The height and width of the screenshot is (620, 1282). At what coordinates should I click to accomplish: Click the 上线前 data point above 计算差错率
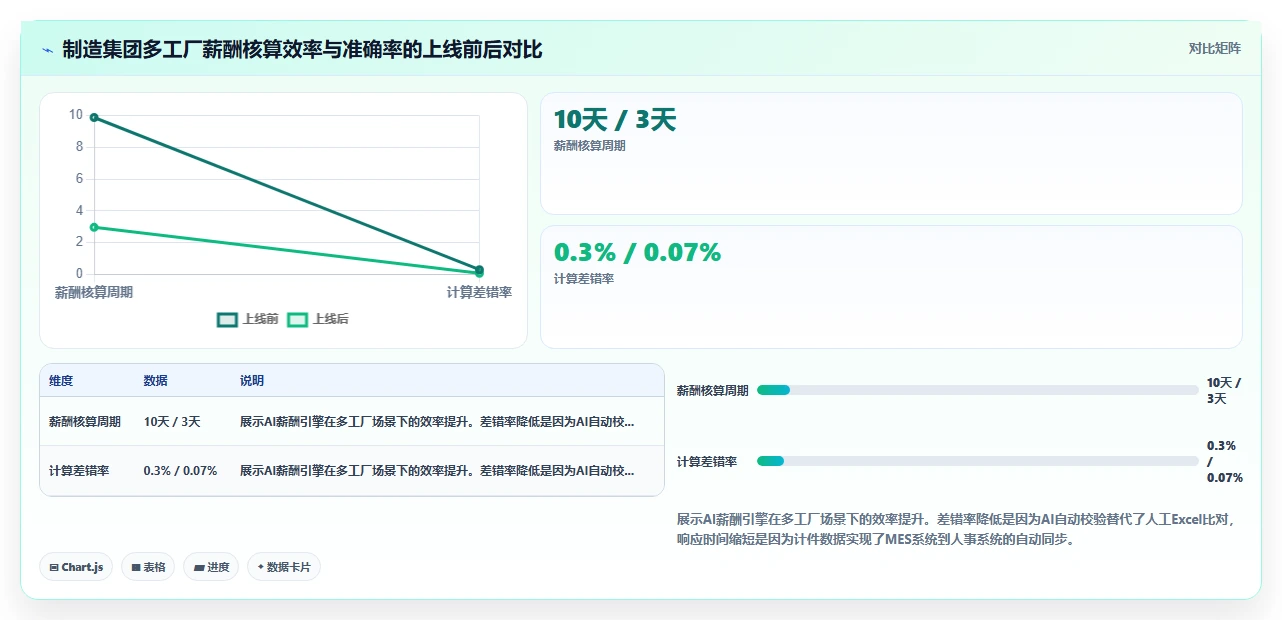(479, 269)
